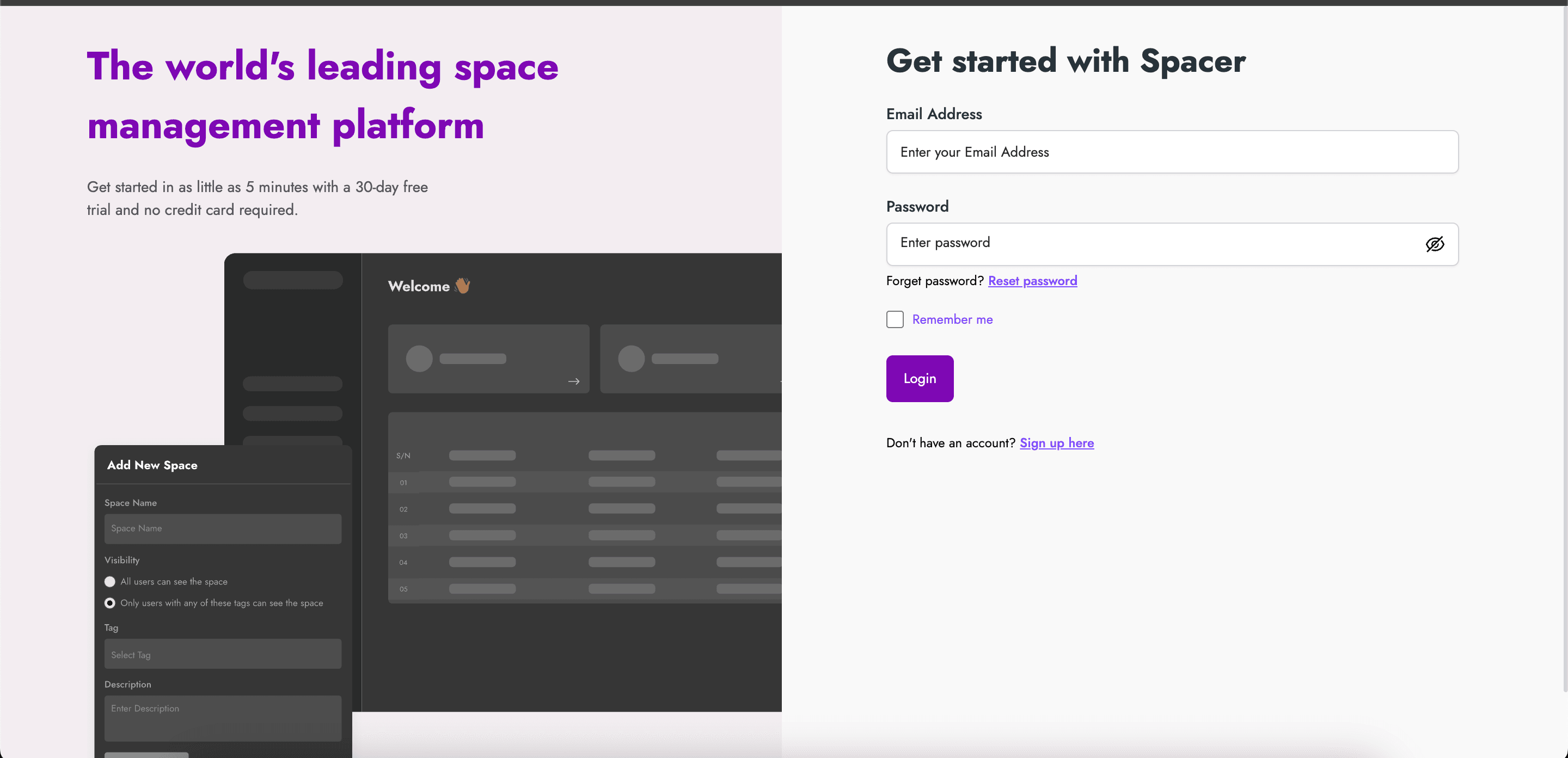Click the waving hand emoji beside Welcome

tap(463, 285)
